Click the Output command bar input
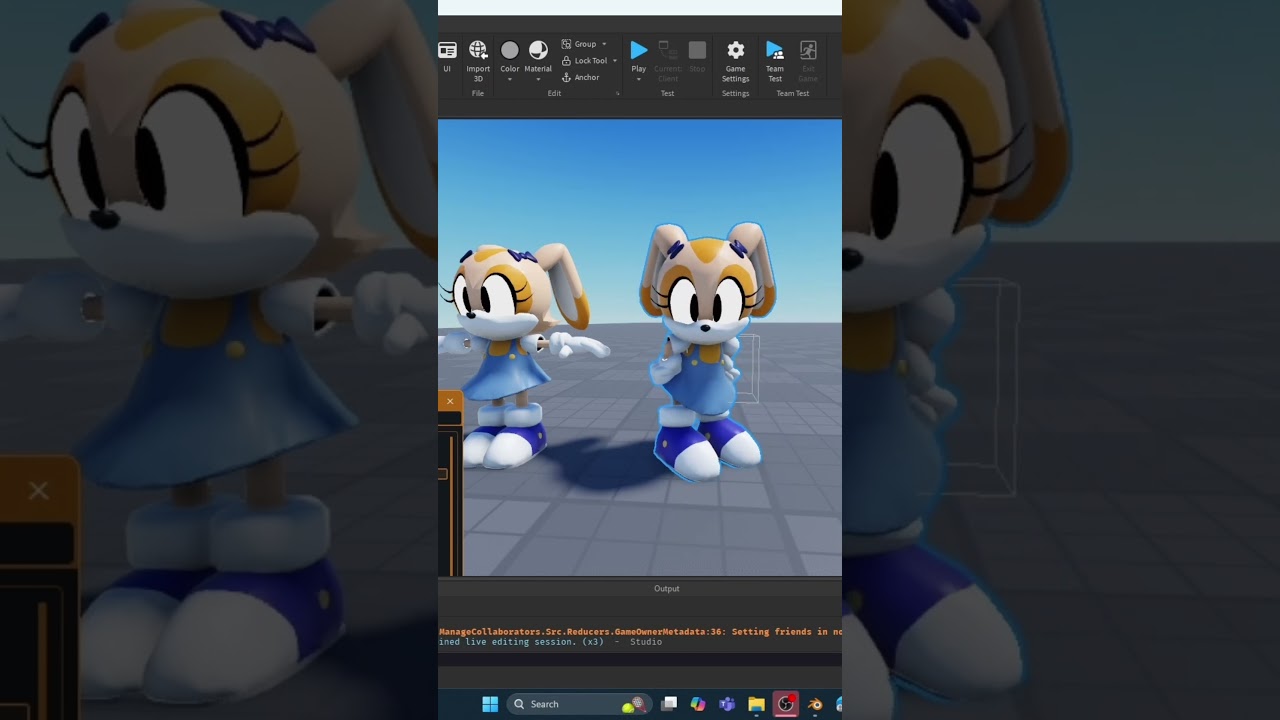This screenshot has height=720, width=1280. click(640, 660)
